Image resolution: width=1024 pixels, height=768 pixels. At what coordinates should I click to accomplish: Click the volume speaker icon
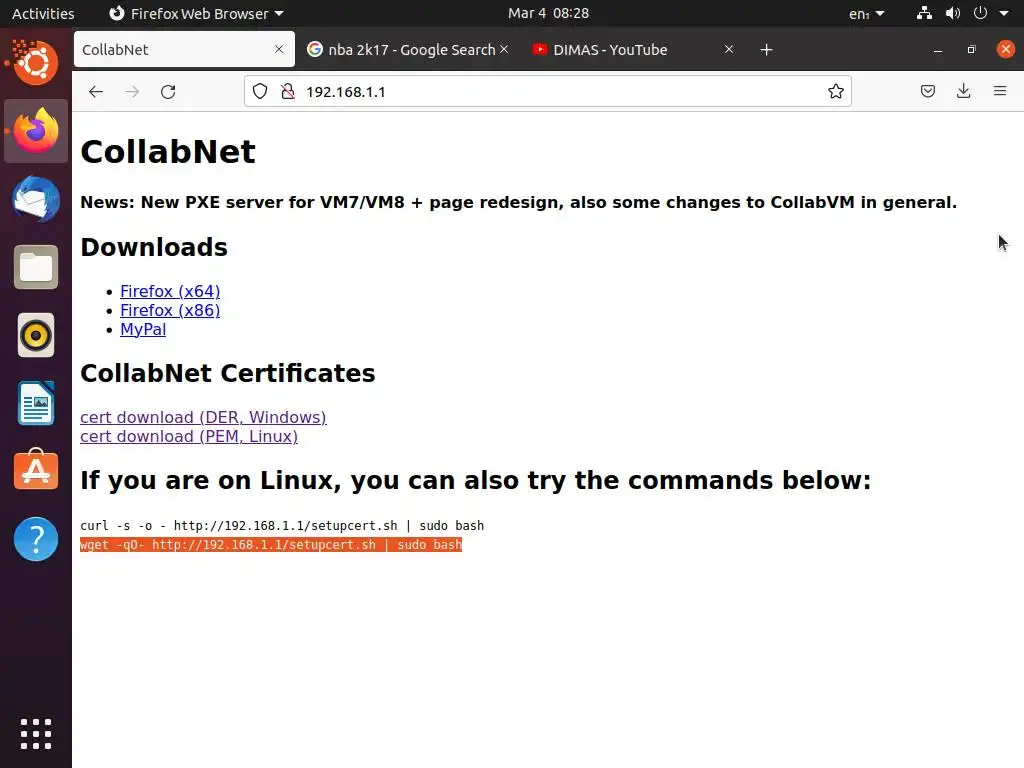tap(953, 13)
